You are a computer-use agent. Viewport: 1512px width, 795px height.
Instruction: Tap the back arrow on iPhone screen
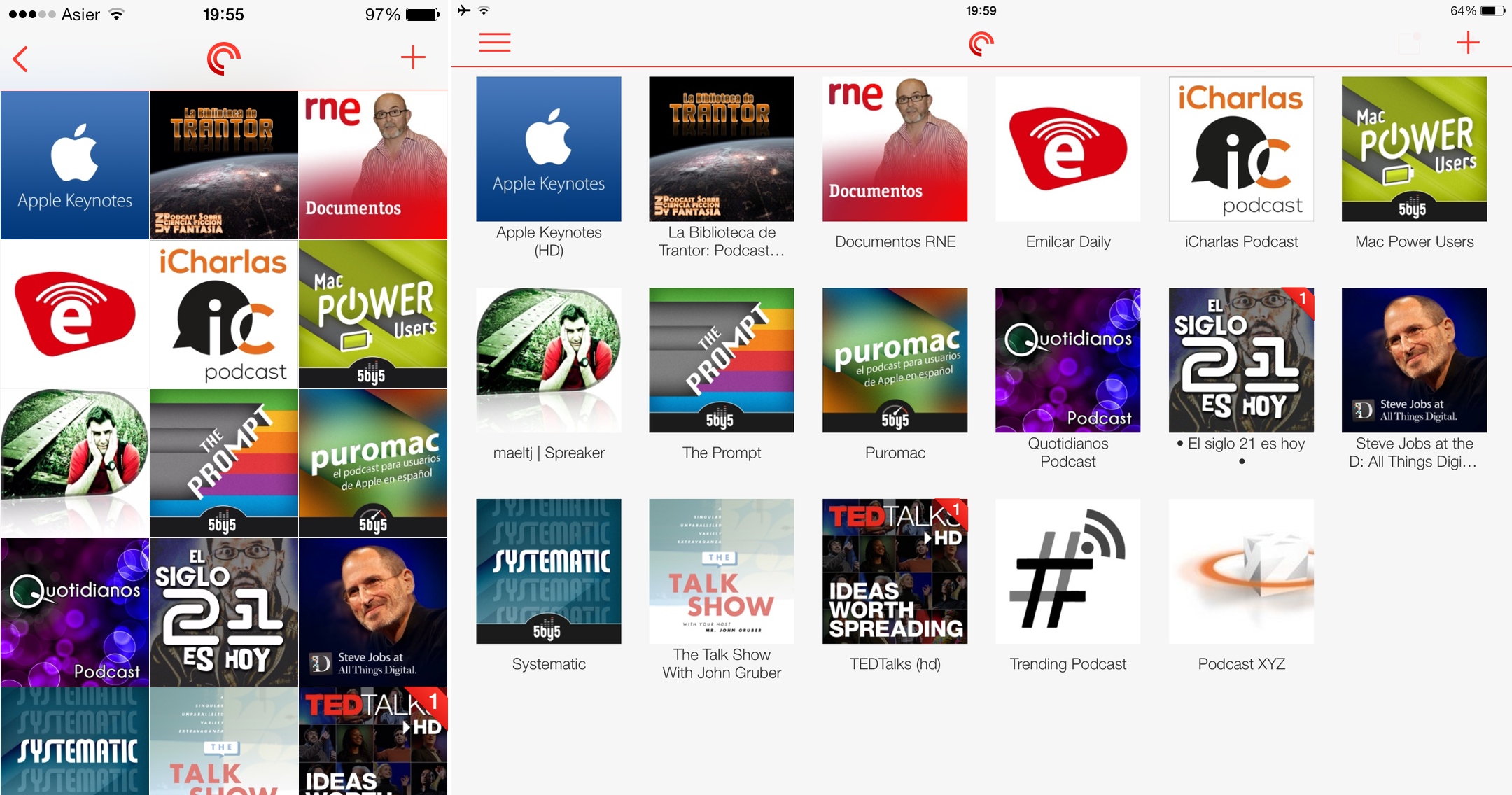20,59
